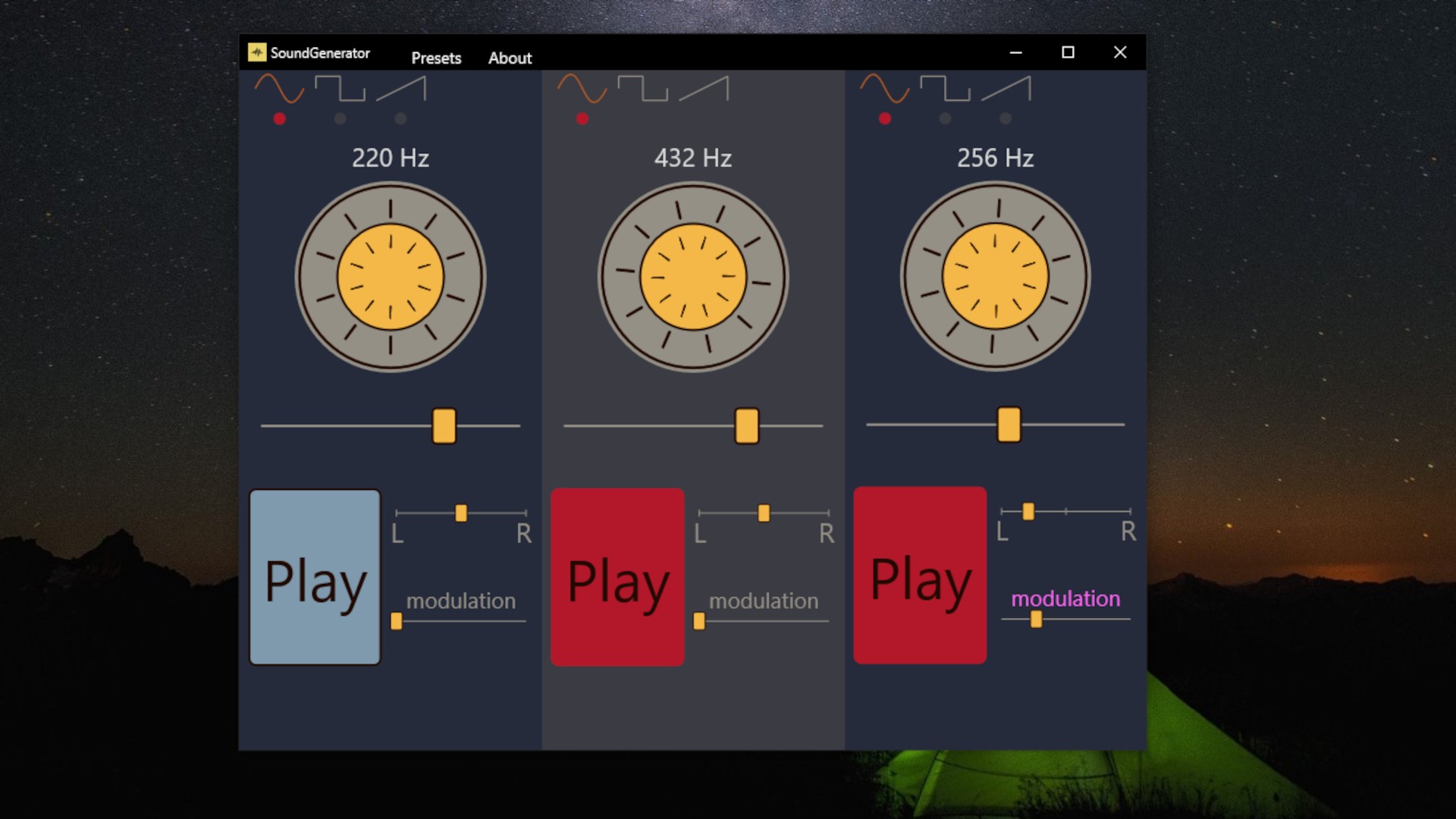
Task: Select square wave icon for 432 Hz oscillator
Action: (x=642, y=89)
